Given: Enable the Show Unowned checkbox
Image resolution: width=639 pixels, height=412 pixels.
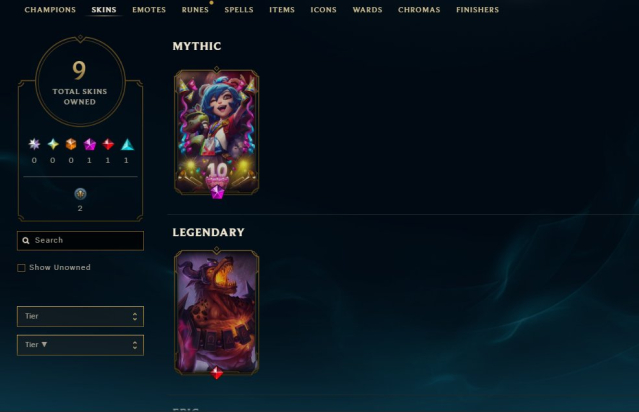Looking at the screenshot, I should tap(21, 268).
